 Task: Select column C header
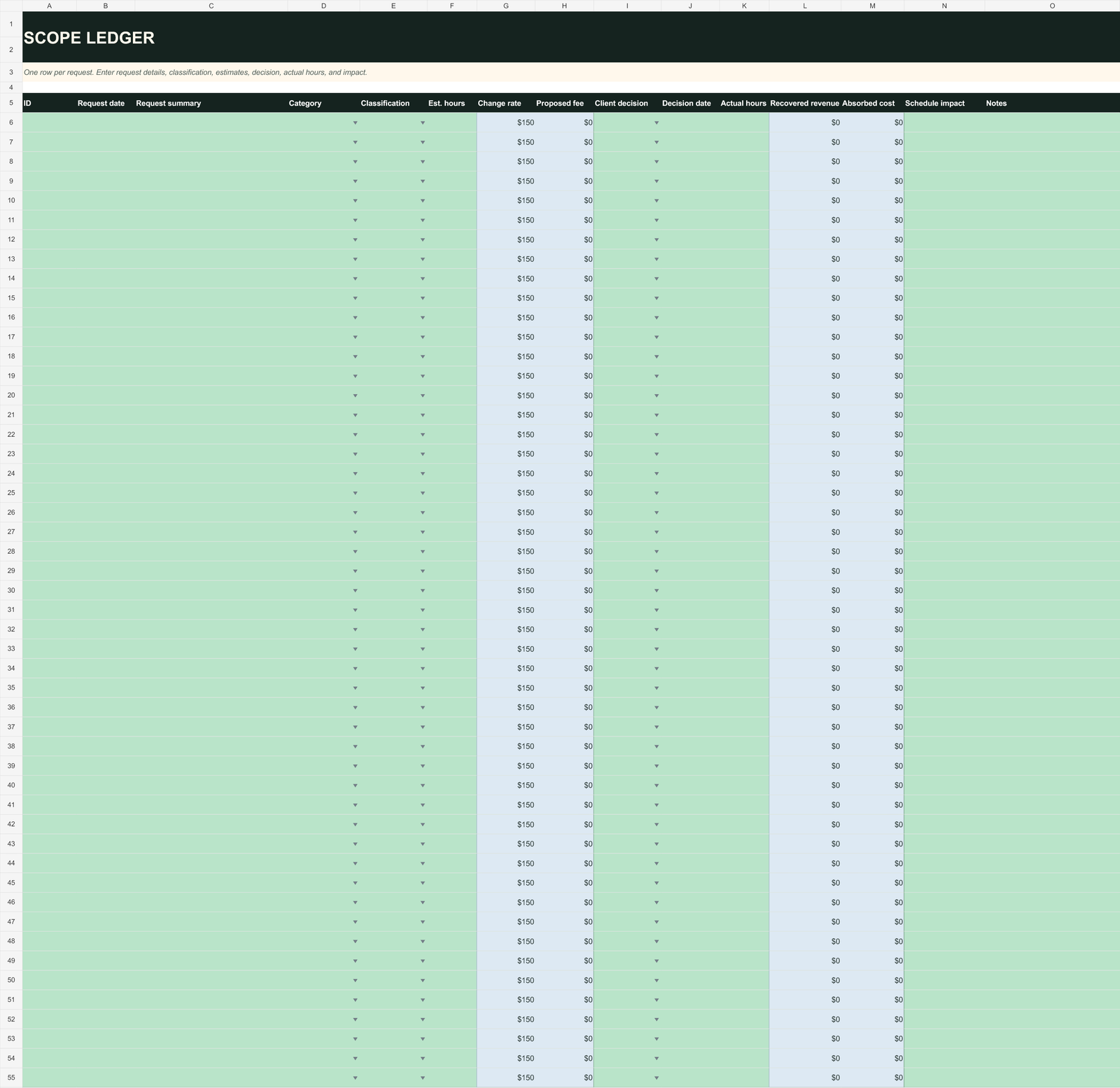click(x=211, y=6)
